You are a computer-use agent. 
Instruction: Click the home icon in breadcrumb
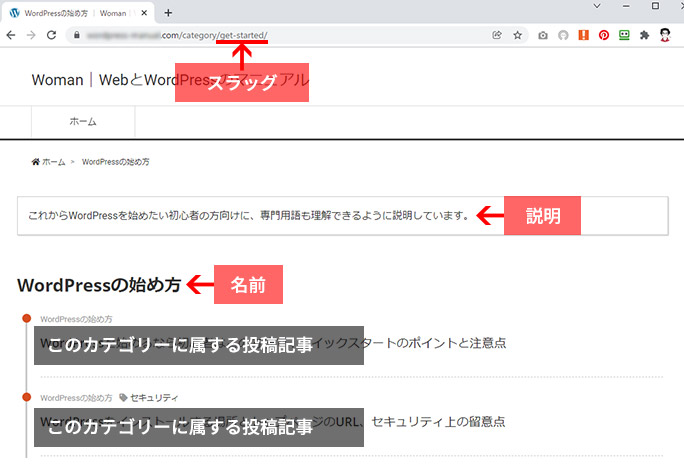[36, 162]
